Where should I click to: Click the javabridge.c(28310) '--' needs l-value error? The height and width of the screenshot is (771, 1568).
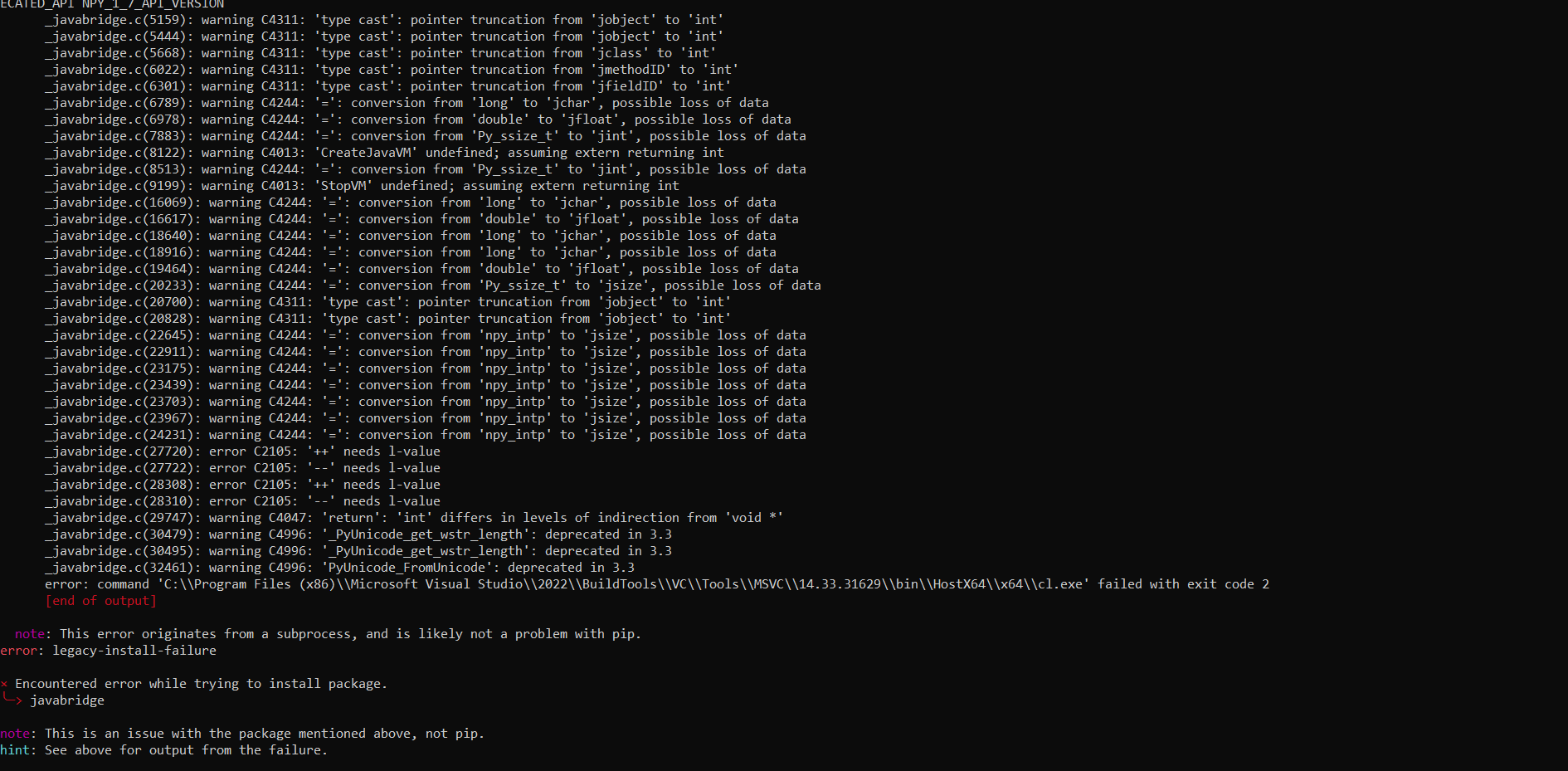point(243,501)
